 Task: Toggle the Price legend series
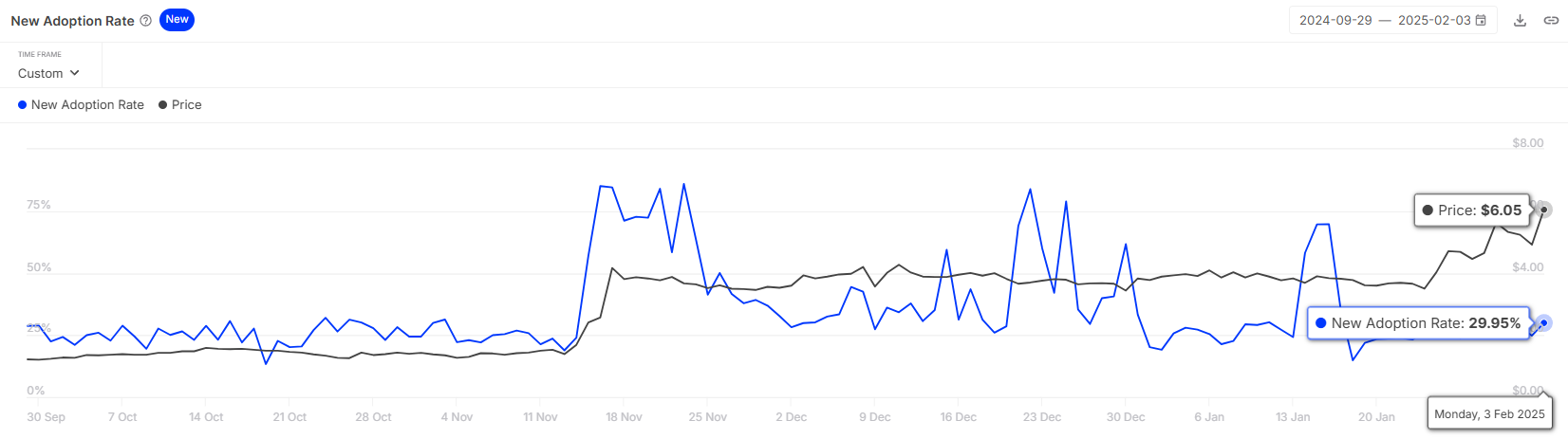(180, 105)
